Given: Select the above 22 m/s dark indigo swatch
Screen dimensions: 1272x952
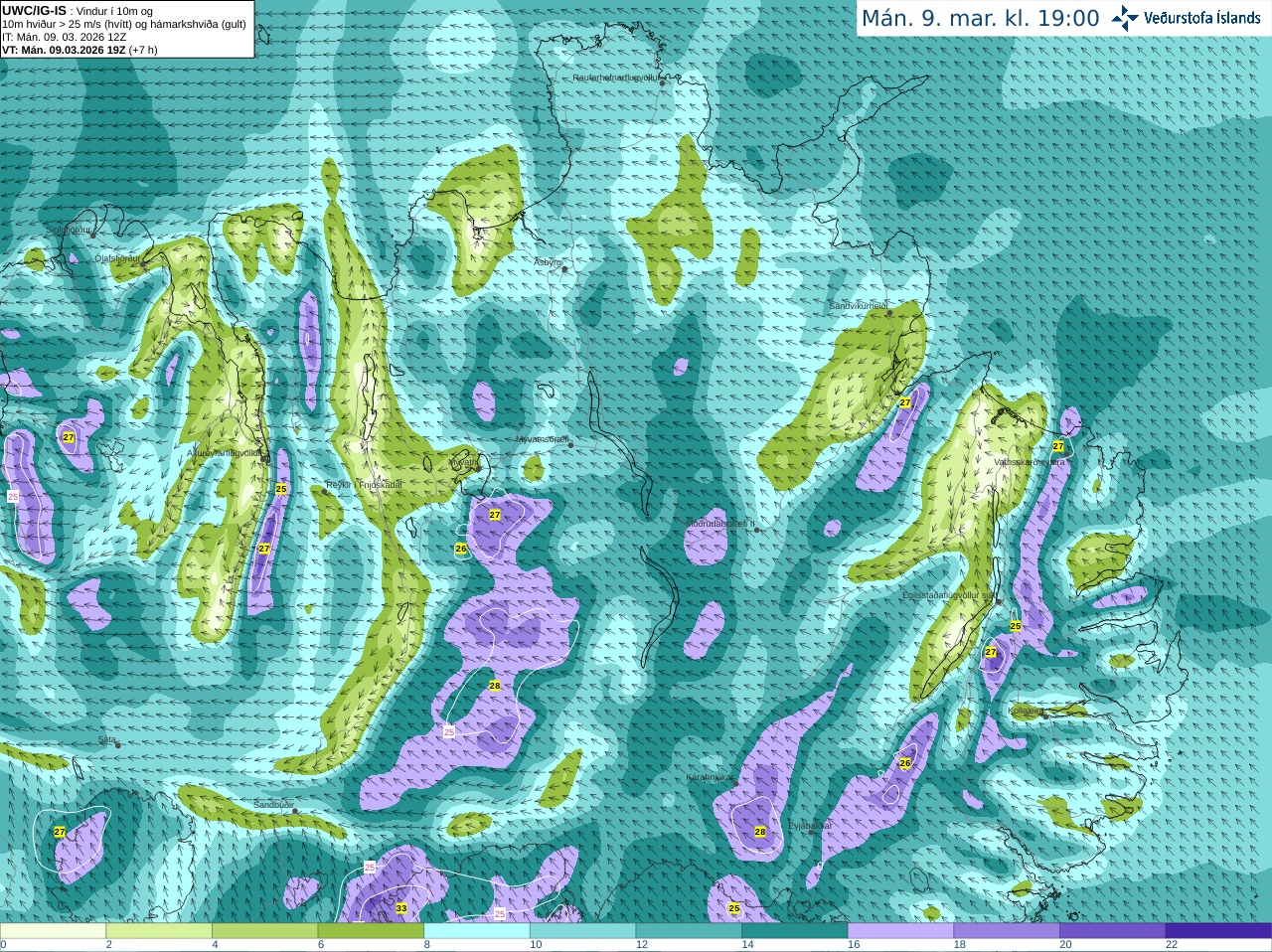Looking at the screenshot, I should [1218, 930].
